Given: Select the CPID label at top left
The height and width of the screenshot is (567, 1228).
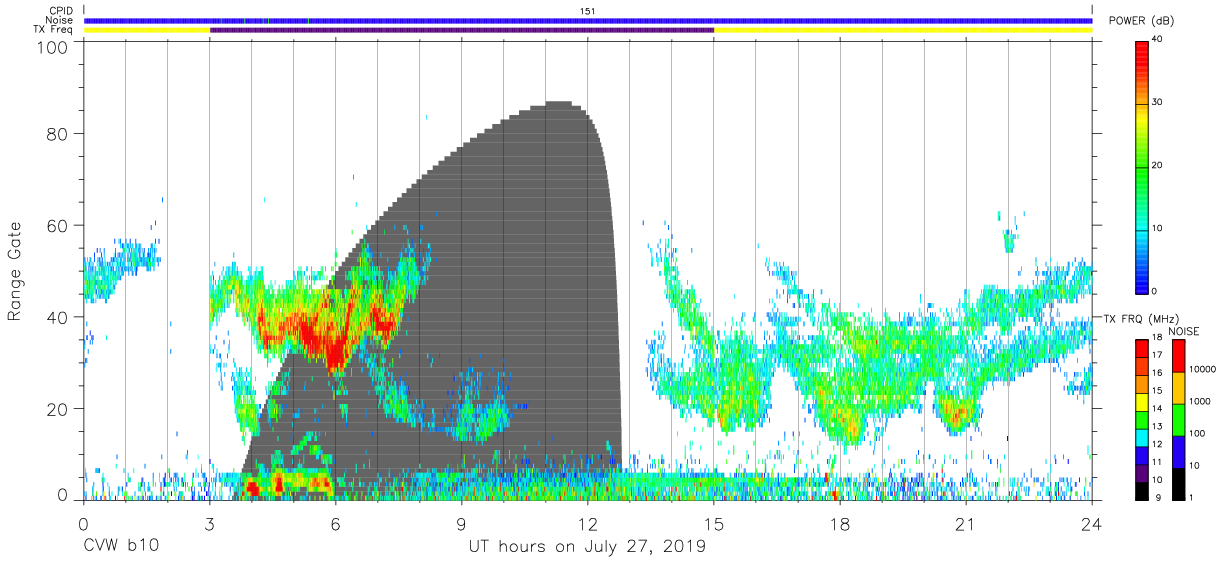Looking at the screenshot, I should click(x=61, y=11).
